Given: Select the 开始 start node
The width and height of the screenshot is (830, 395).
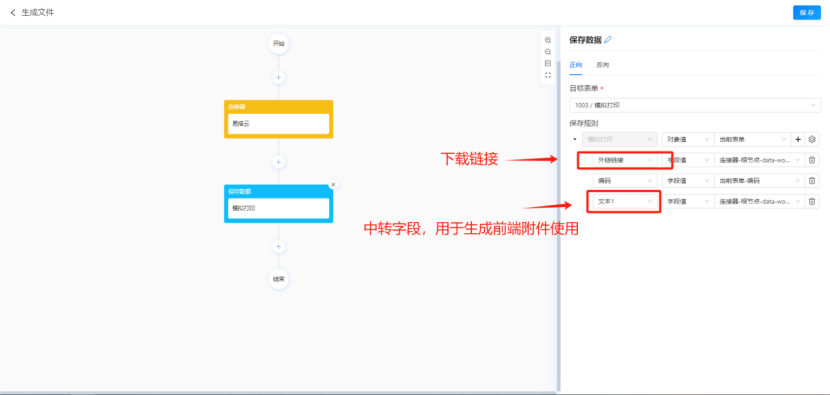Looking at the screenshot, I should pyautogui.click(x=278, y=44).
